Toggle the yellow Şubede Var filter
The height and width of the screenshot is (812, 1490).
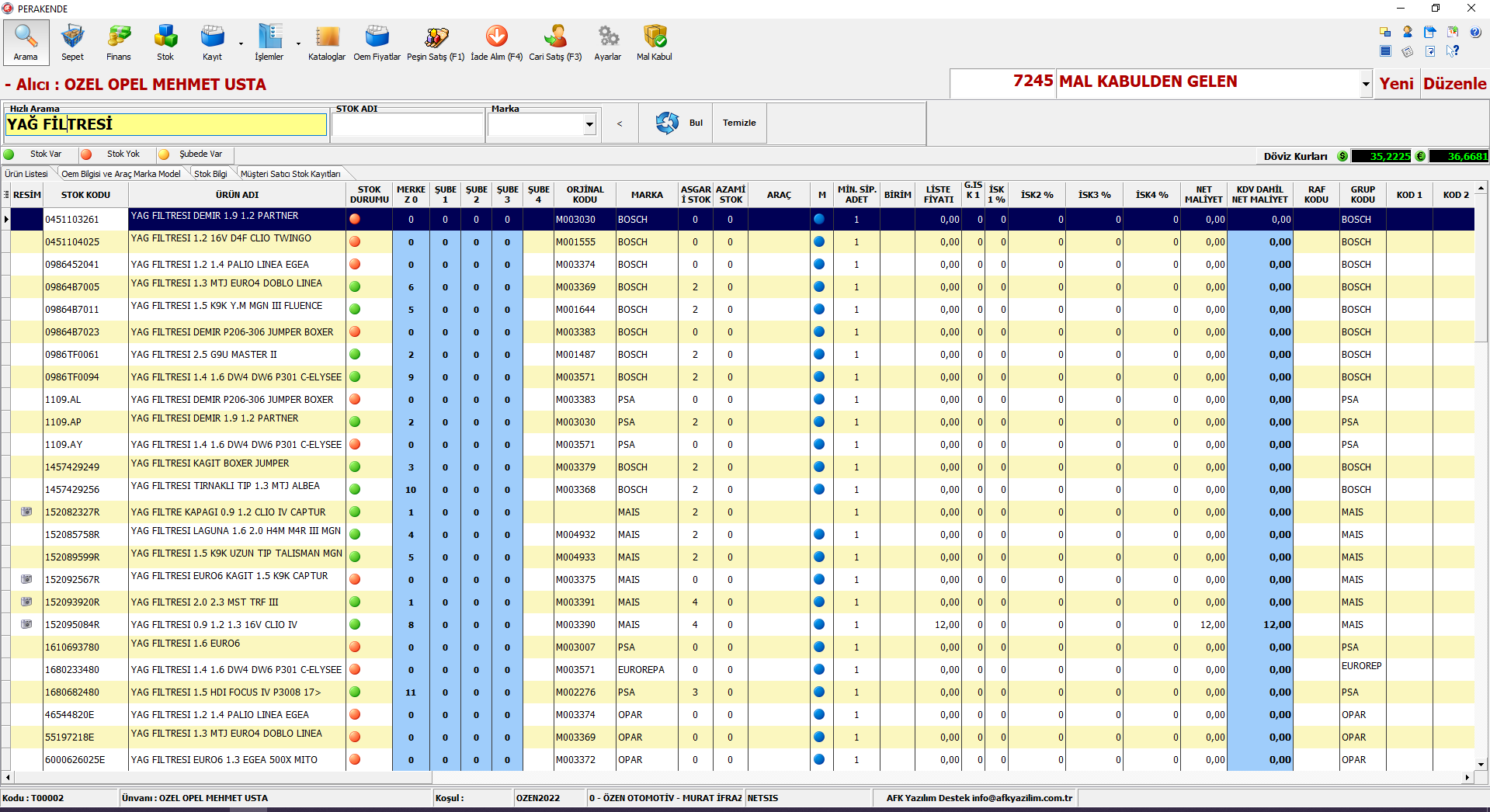[164, 154]
